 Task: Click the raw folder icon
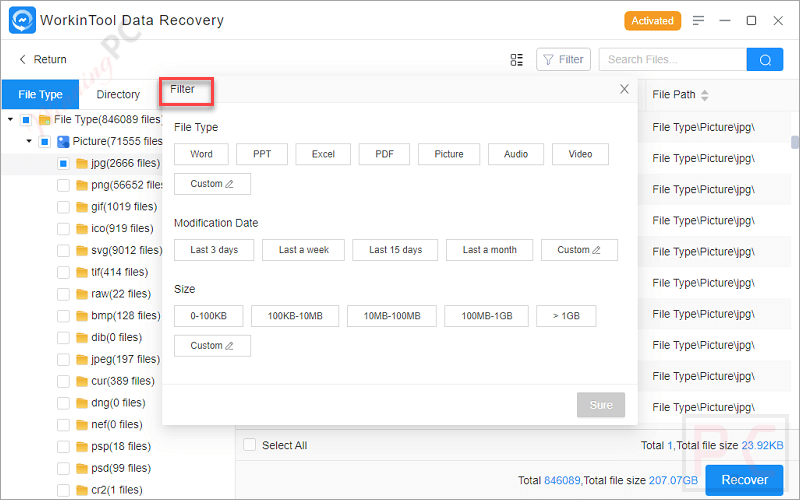82,294
